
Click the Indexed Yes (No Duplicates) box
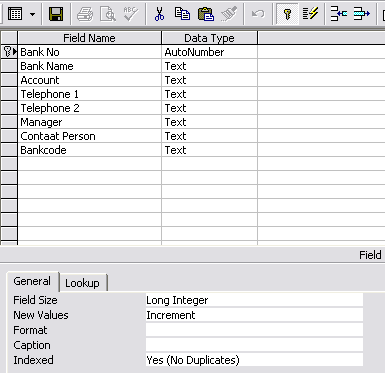pyautogui.click(x=254, y=360)
